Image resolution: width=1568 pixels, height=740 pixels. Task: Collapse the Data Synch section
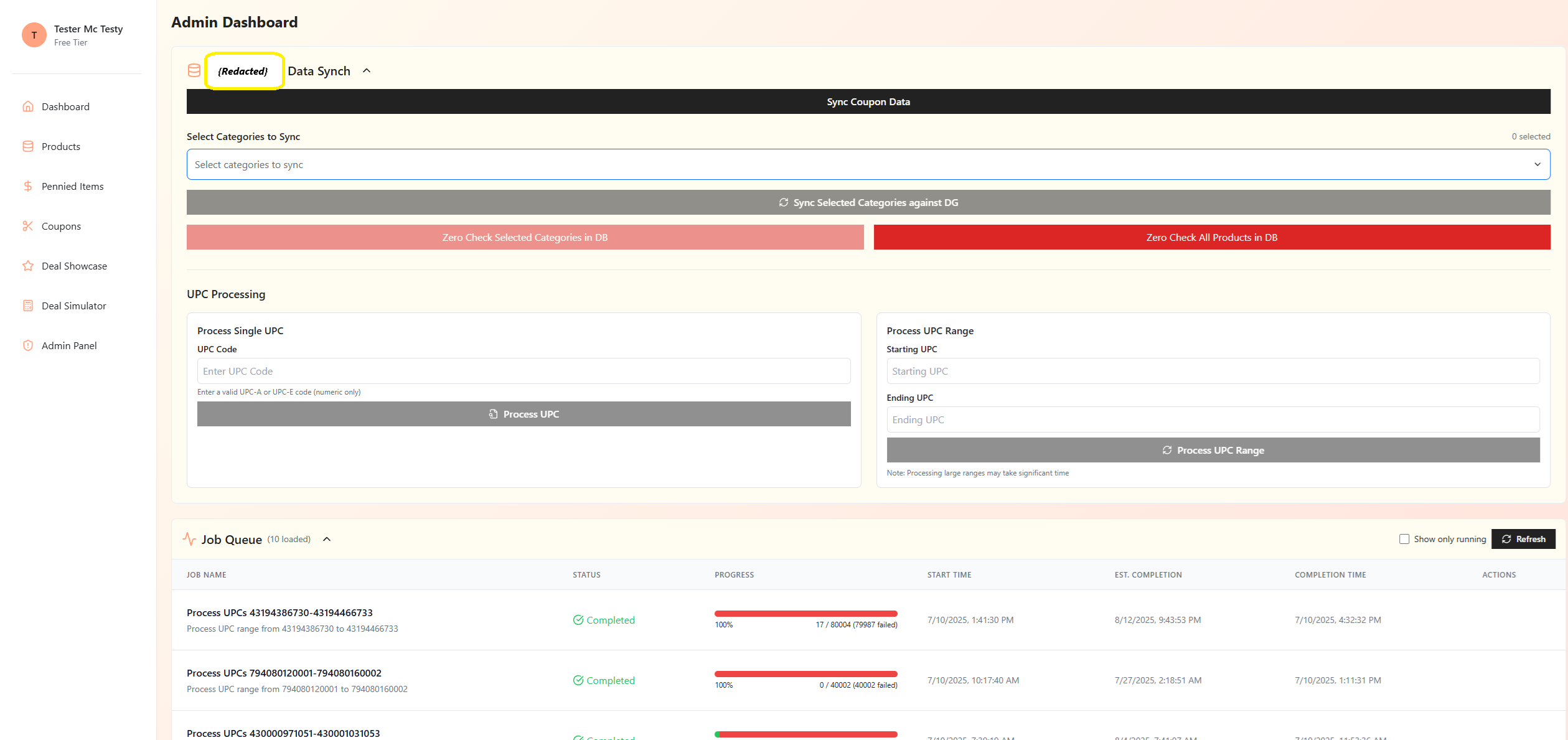pyautogui.click(x=367, y=70)
